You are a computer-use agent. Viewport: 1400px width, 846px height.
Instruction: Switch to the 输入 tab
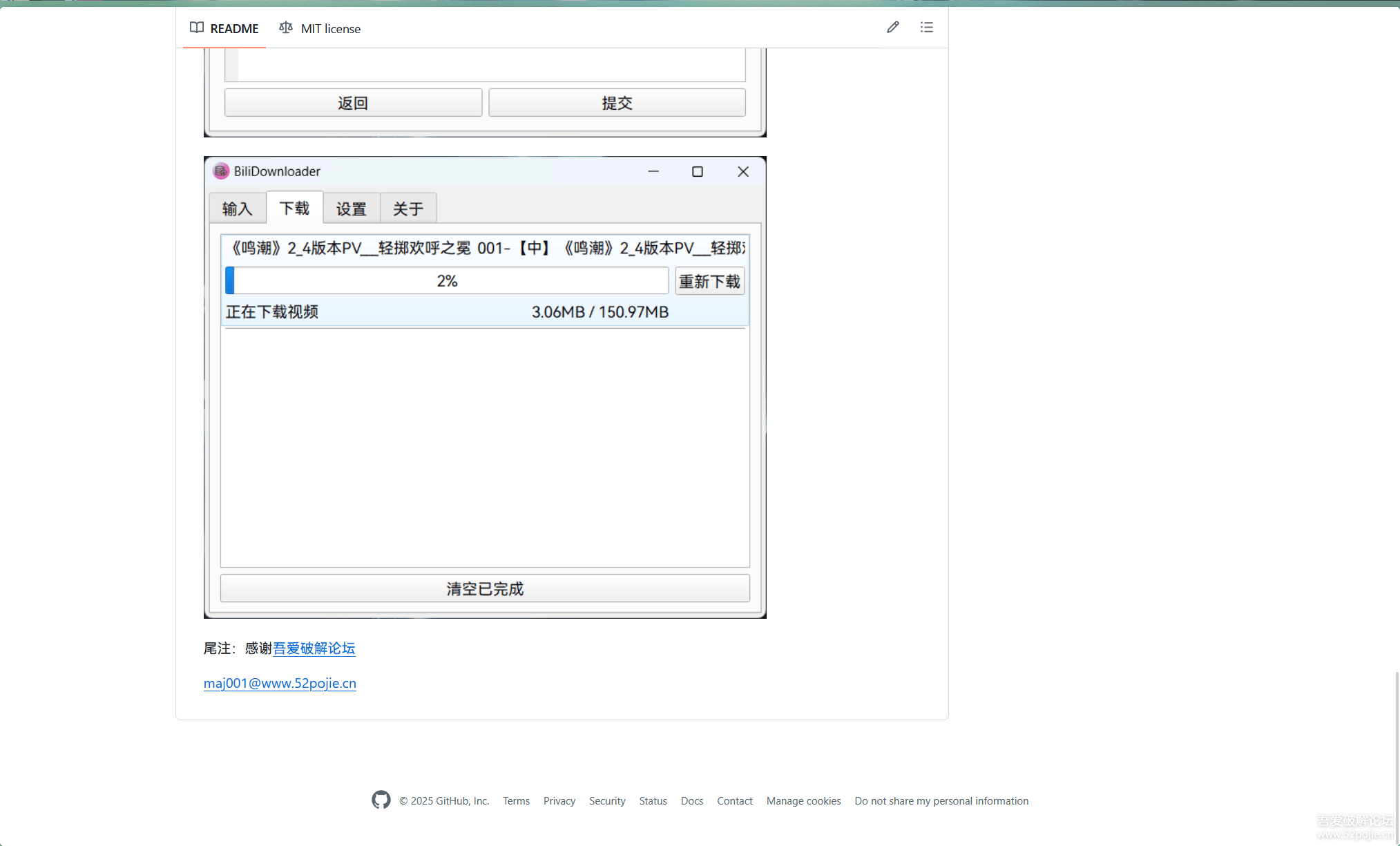pos(238,207)
